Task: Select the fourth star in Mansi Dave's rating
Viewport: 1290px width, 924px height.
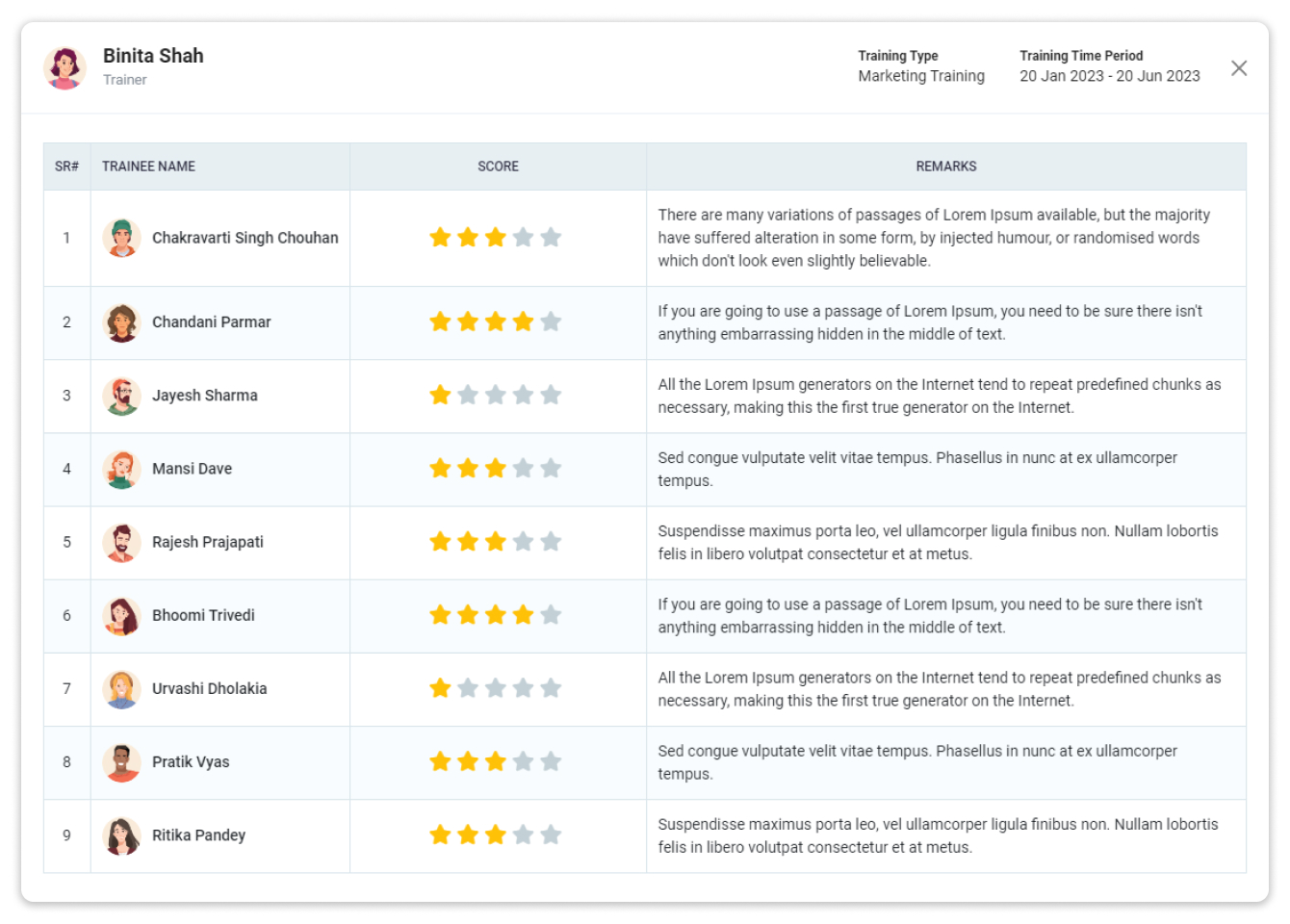Action: point(524,468)
